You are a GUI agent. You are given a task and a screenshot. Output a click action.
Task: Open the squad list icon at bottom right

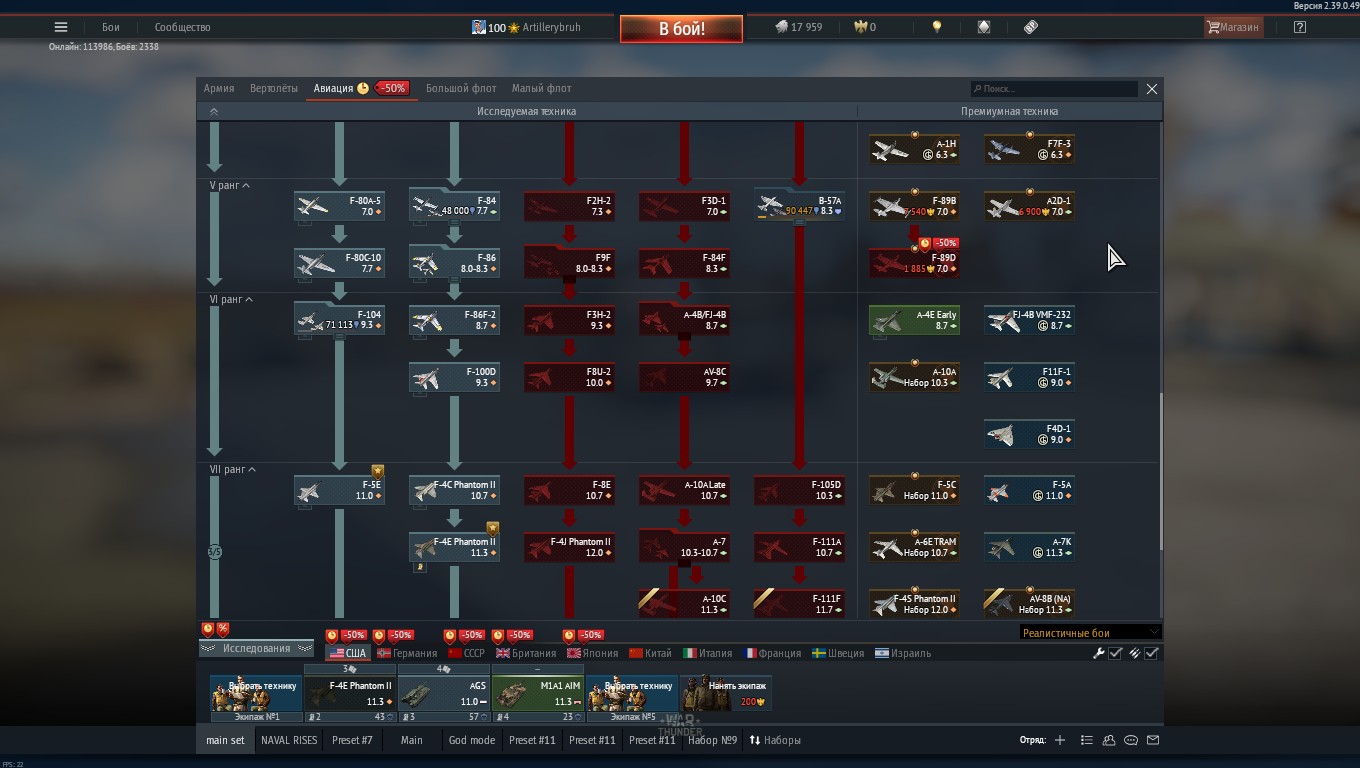pos(1086,740)
